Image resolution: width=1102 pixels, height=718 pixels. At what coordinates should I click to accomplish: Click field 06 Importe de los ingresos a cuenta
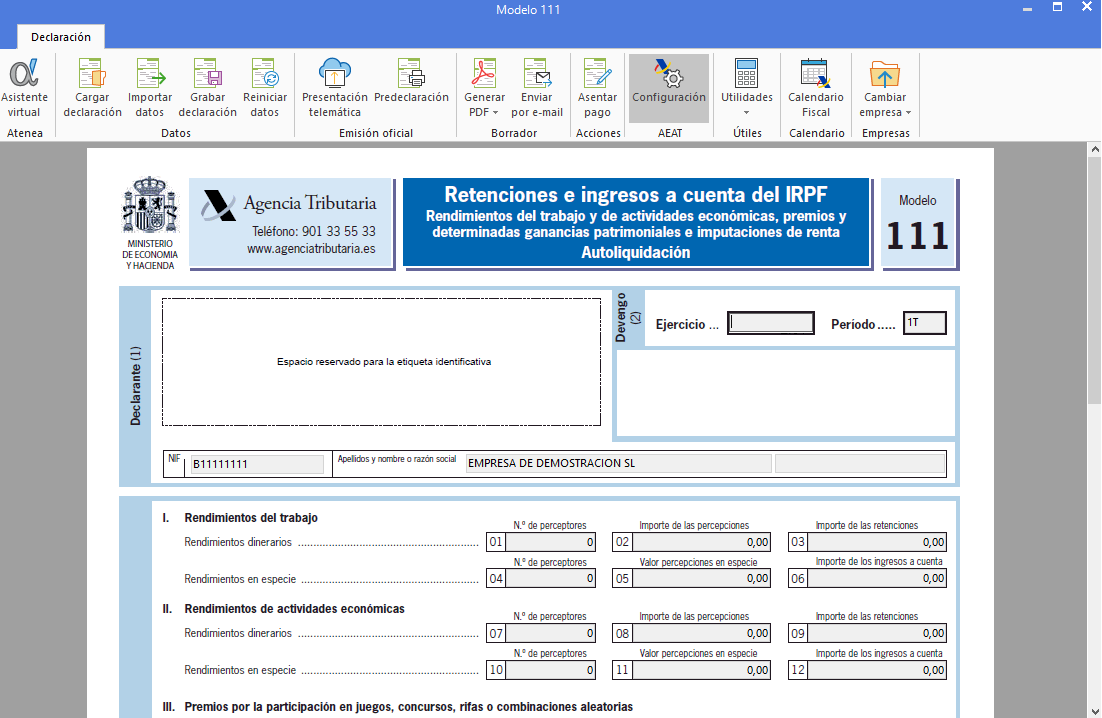(876, 578)
